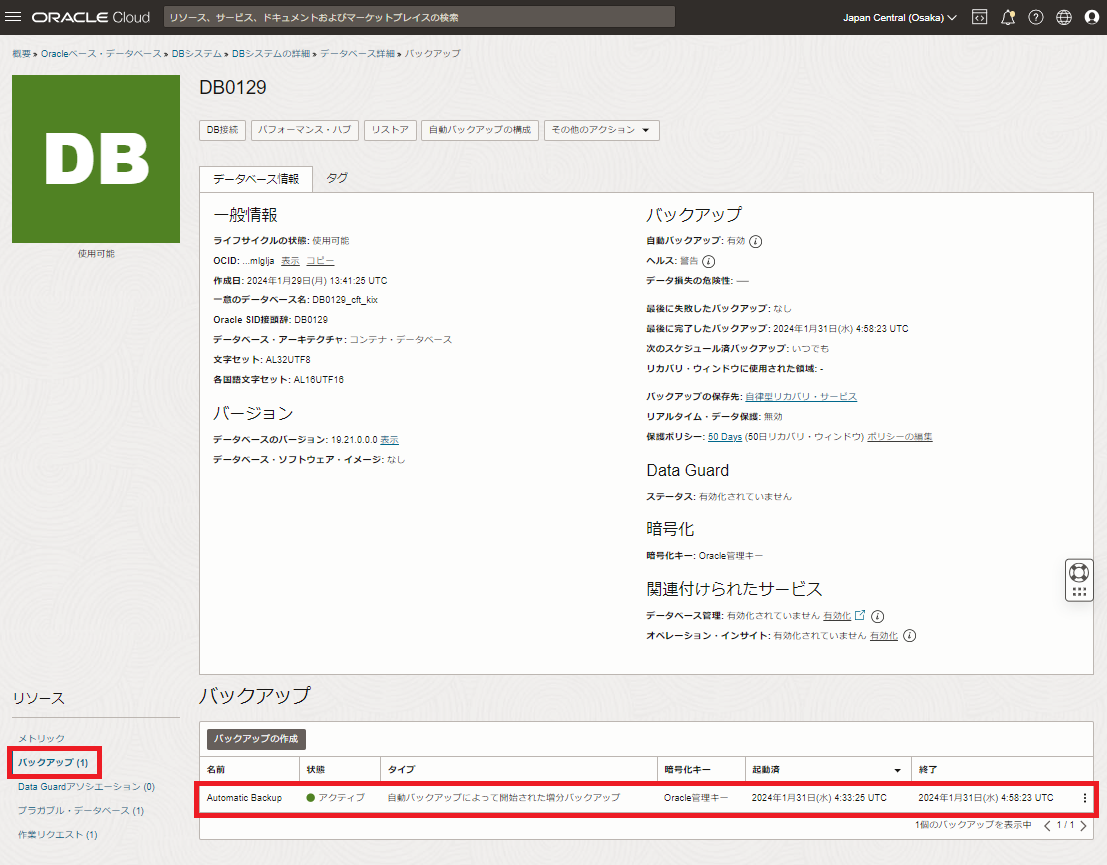This screenshot has width=1107, height=865.
Task: Expand the その他のアクション dropdown
Action: [601, 130]
